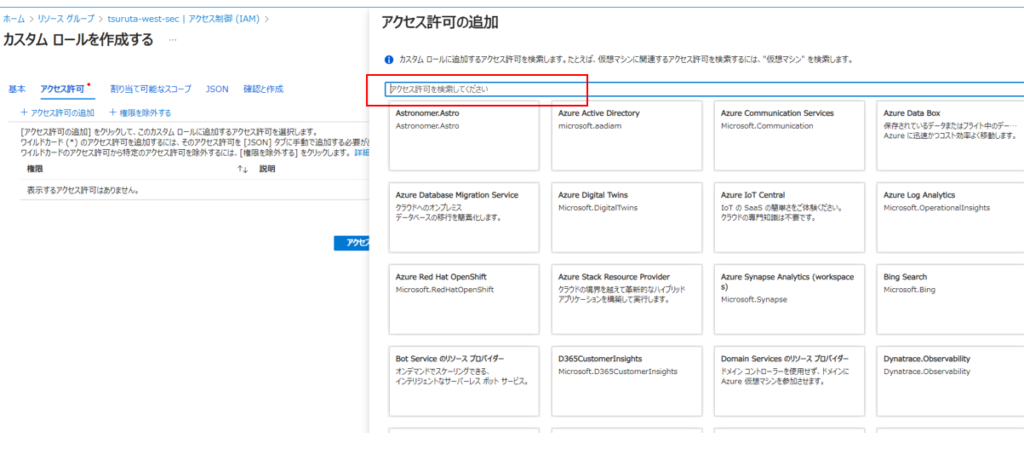Open the 割り当て可能なスコープ tab
The height and width of the screenshot is (461, 1024).
(151, 89)
